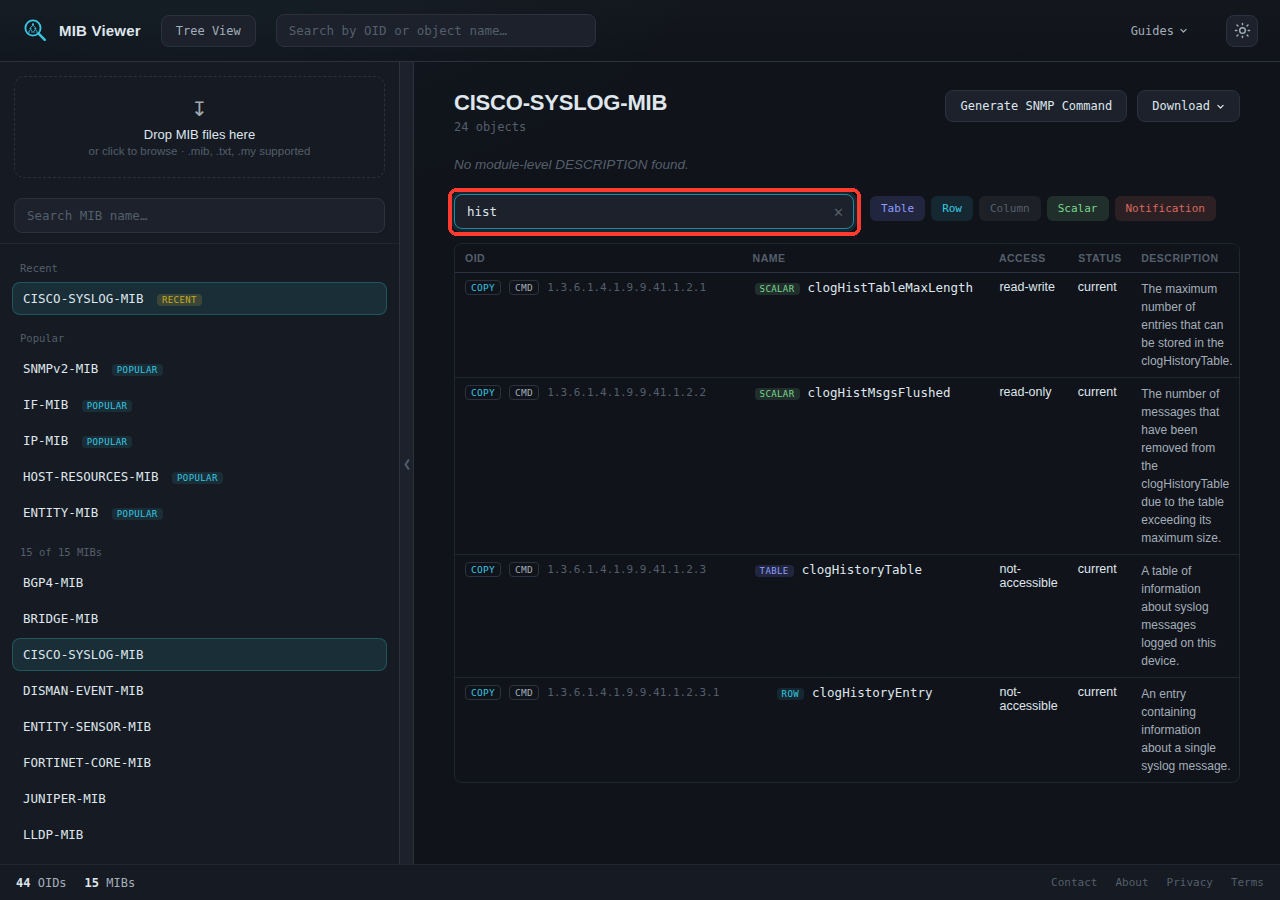Select IF-MIB in the sidebar
The image size is (1280, 900).
199,405
